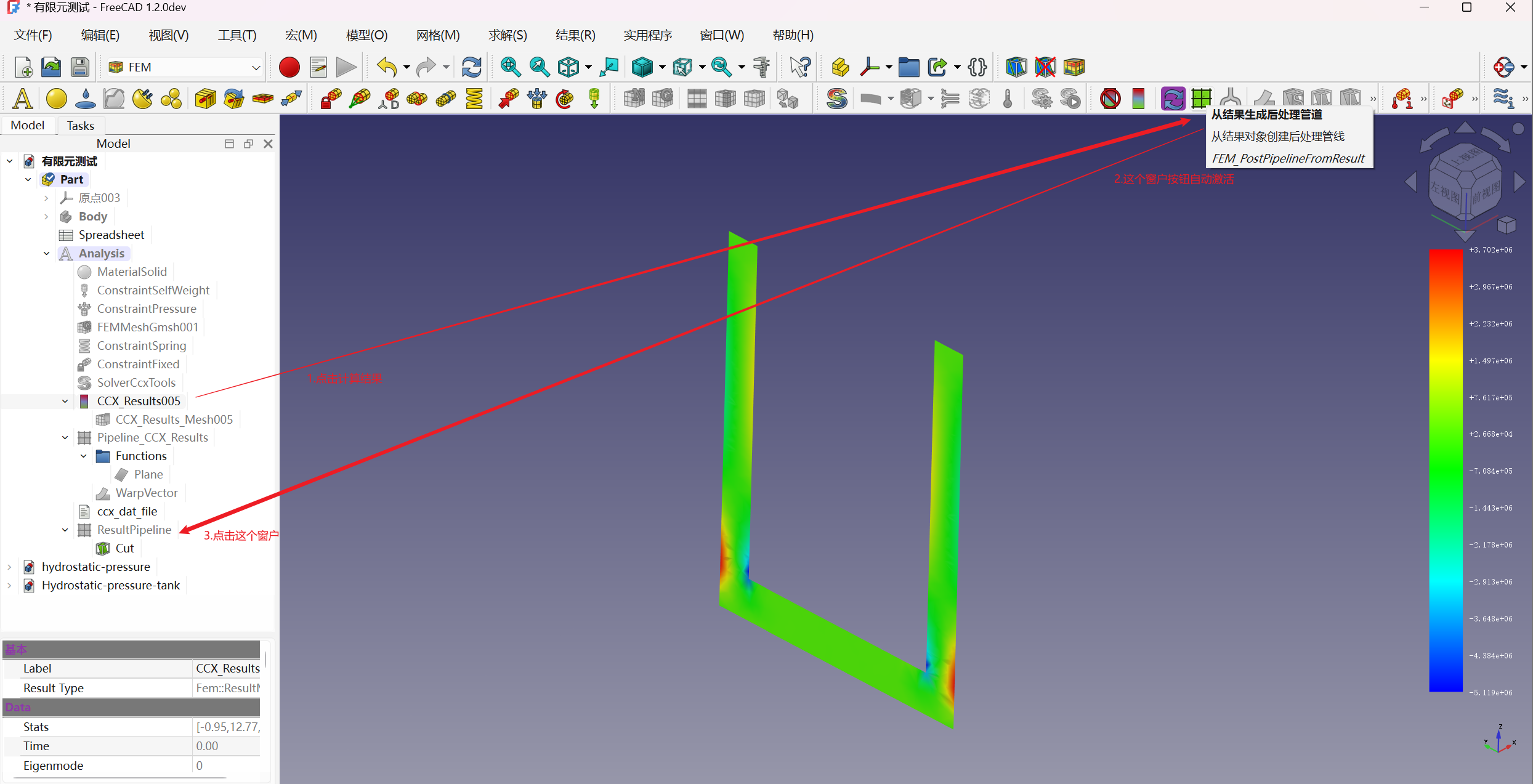Click the purge results red circle icon

(1110, 99)
